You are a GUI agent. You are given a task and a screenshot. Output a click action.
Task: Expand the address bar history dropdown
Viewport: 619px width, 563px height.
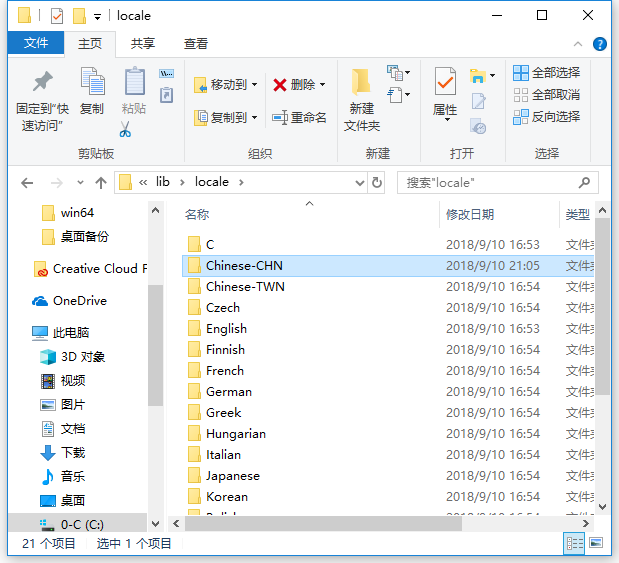pos(359,183)
